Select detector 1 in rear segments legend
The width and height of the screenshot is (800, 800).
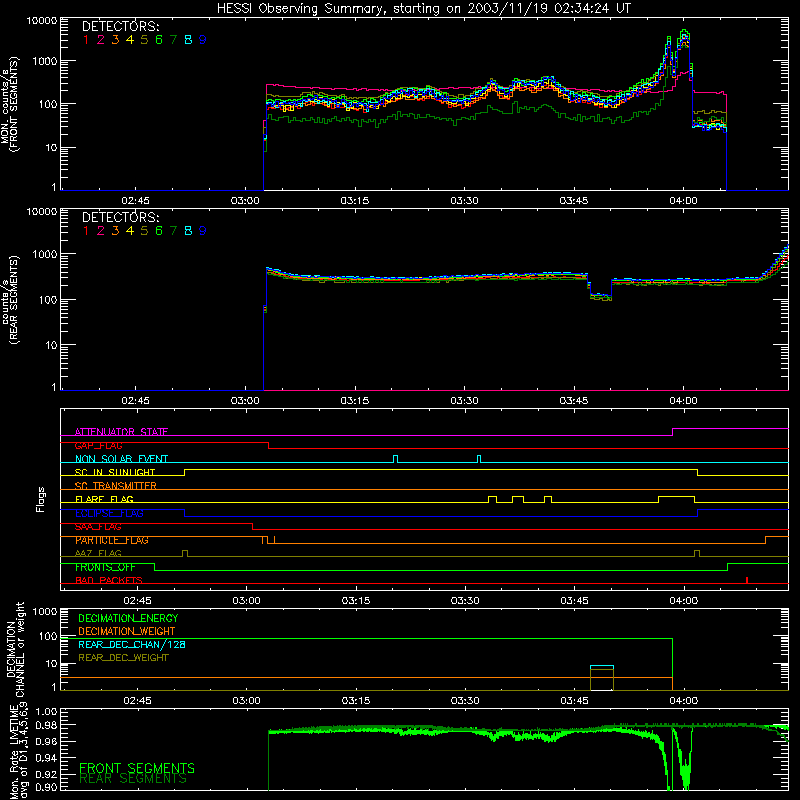pyautogui.click(x=86, y=231)
